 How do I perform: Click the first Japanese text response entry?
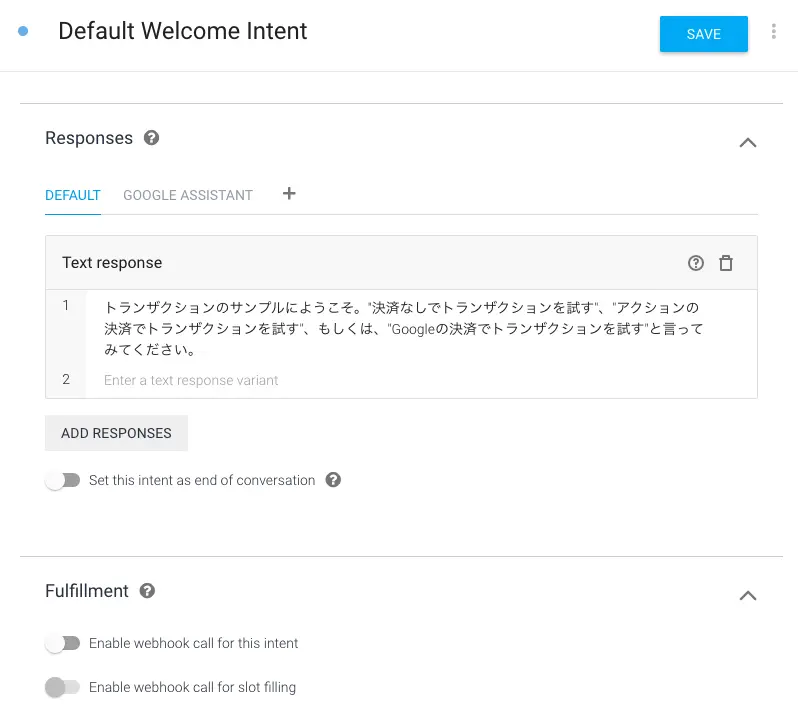(421, 329)
